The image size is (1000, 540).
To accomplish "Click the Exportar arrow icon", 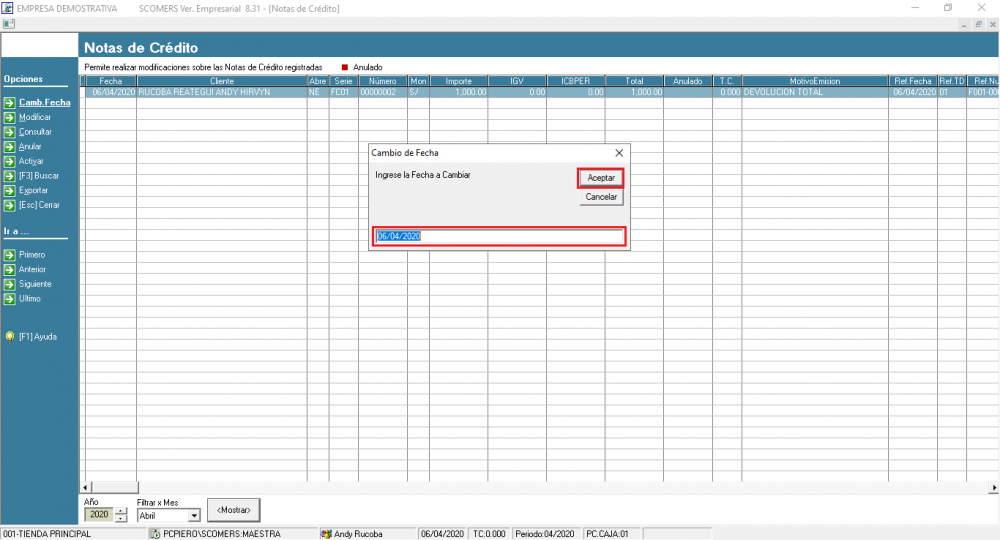I will [10, 191].
